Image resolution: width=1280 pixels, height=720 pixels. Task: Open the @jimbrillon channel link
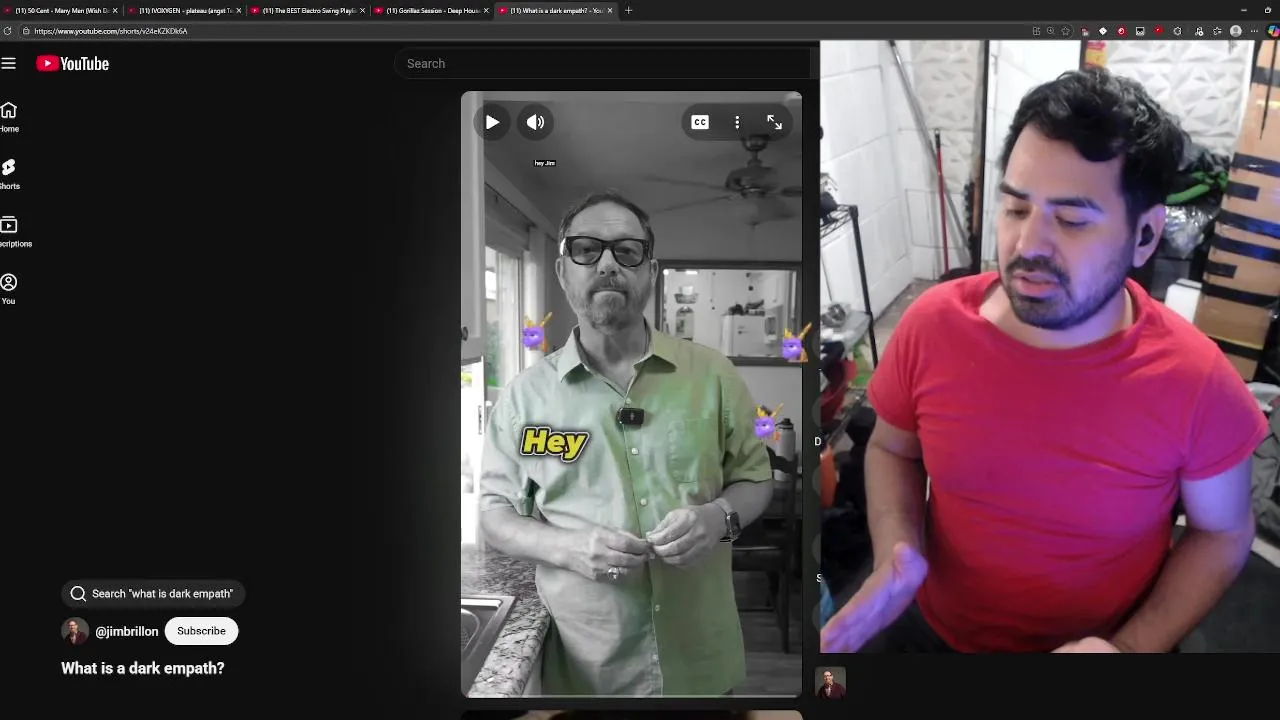click(x=127, y=632)
